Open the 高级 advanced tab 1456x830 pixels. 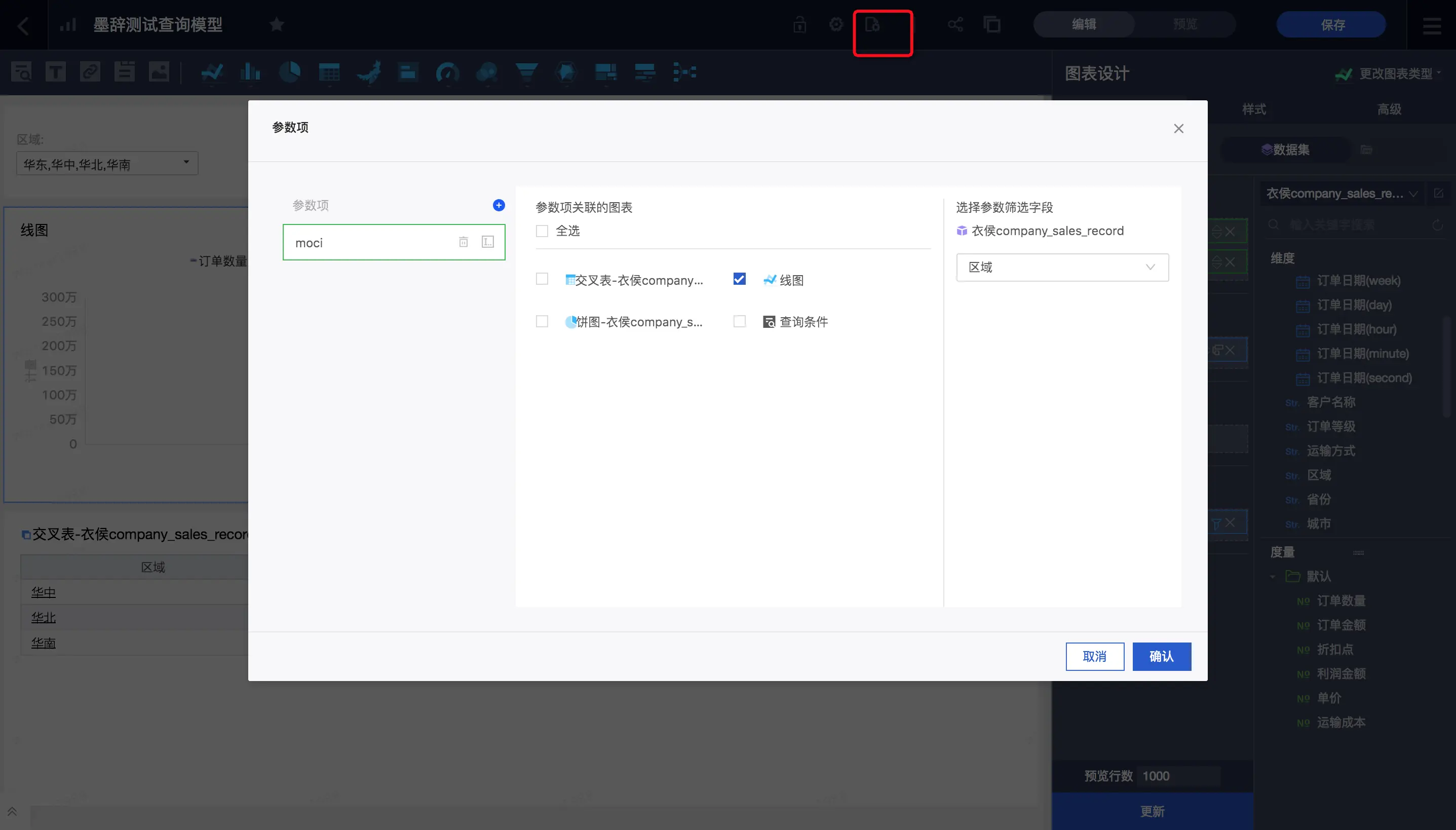(x=1389, y=109)
